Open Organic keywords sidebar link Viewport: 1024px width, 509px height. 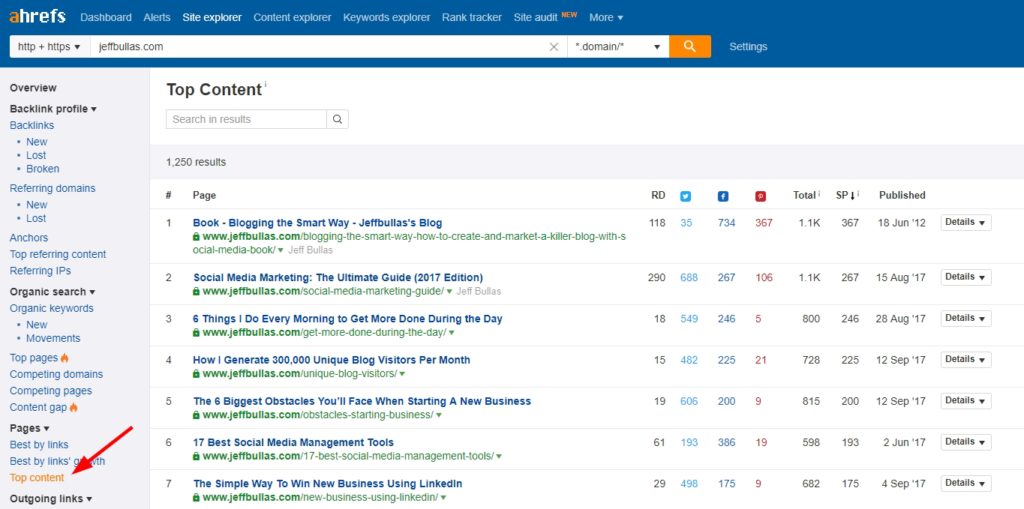[52, 308]
